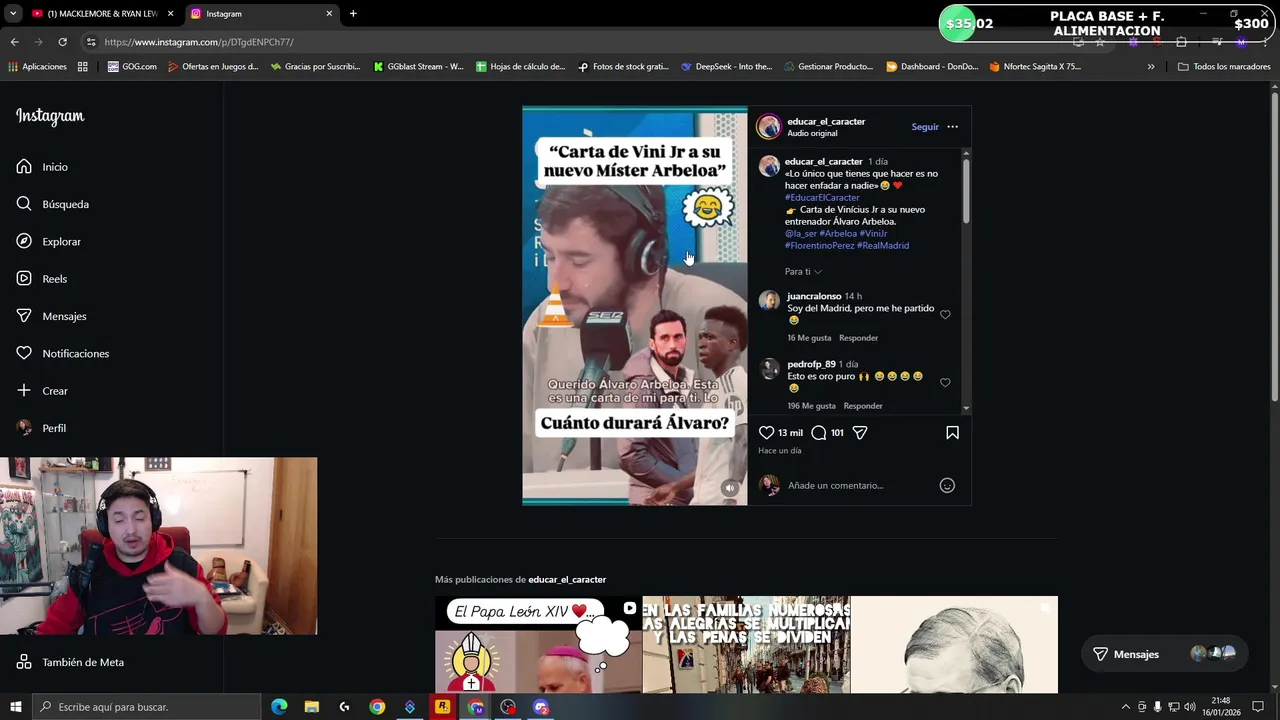1280x720 pixels.
Task: Open the @la_ser mention link
Action: 800,234
